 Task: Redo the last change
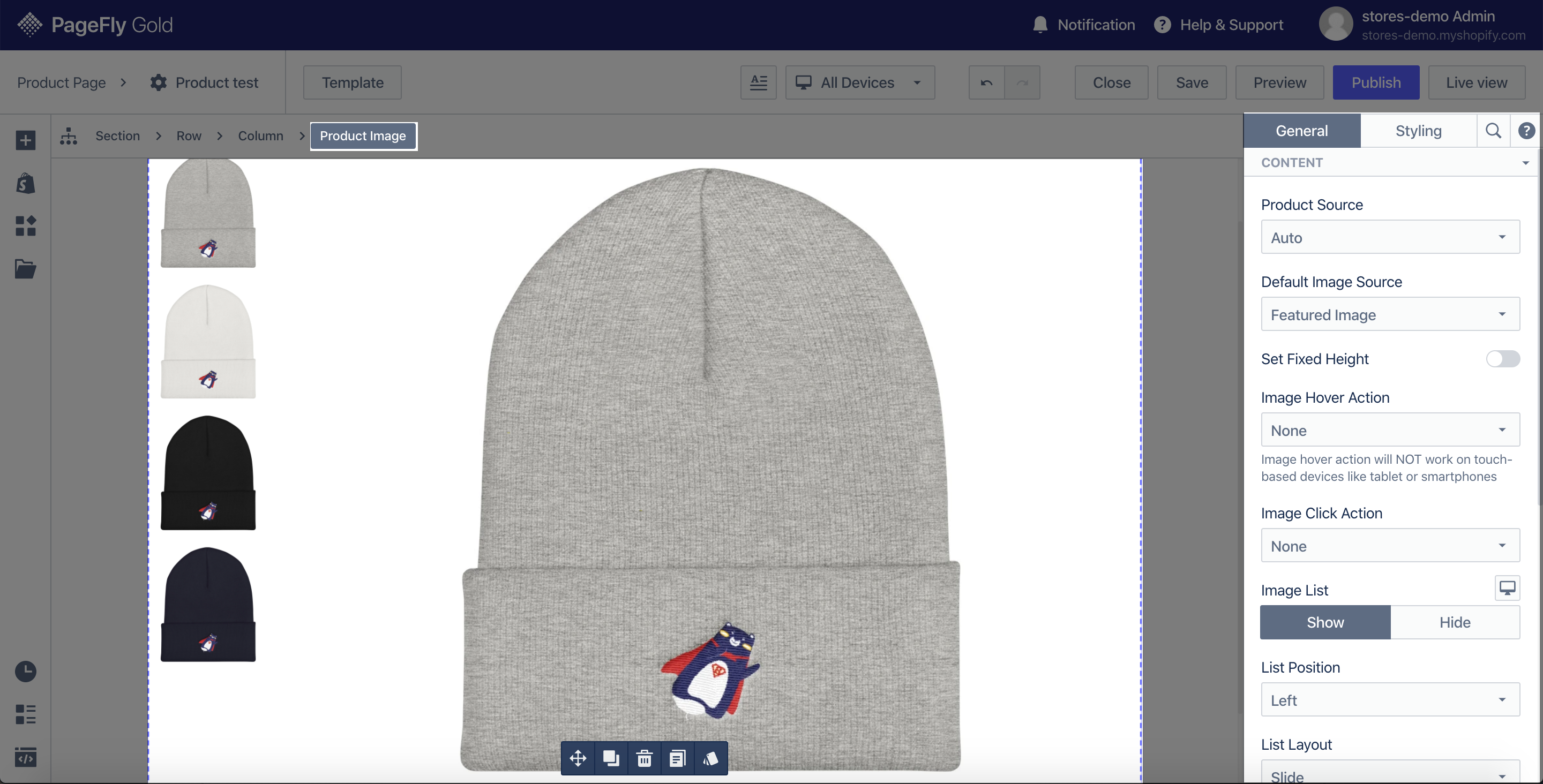coord(1022,82)
